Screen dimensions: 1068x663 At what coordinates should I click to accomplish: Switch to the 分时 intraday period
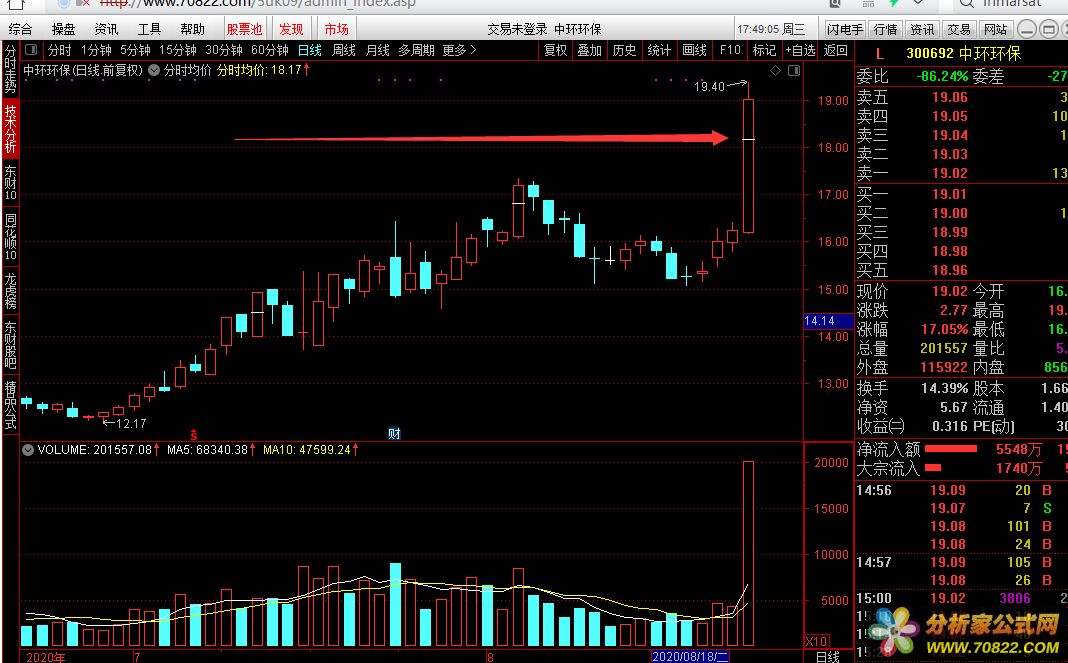pyautogui.click(x=59, y=50)
